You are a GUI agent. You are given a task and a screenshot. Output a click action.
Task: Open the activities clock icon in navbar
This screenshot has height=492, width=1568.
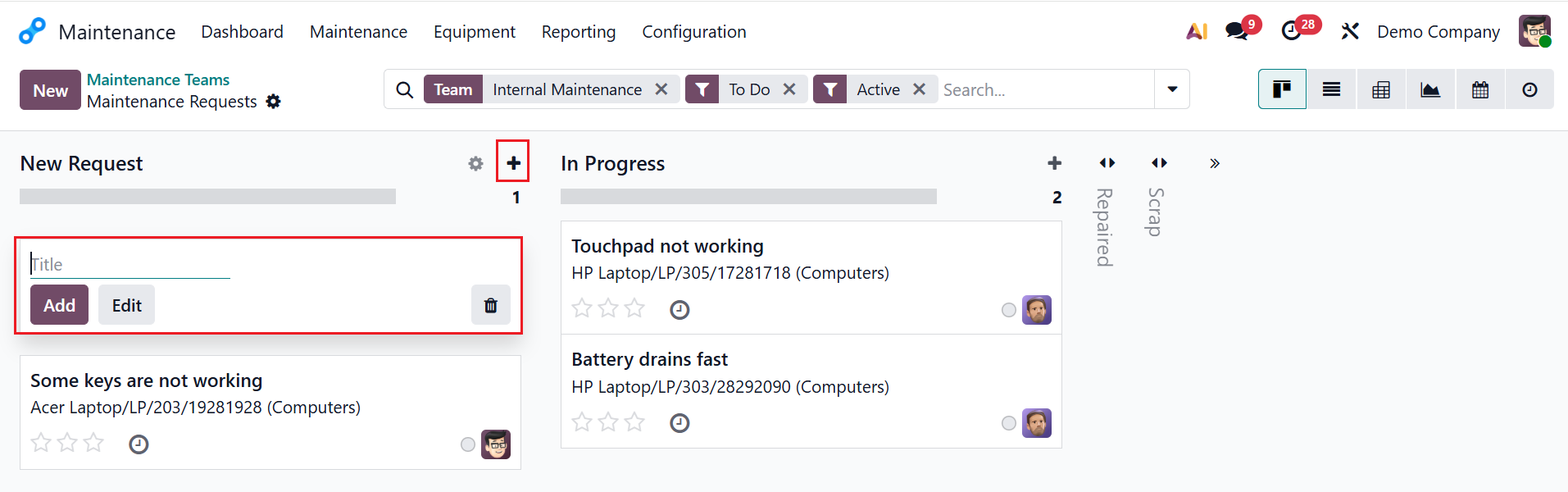point(1292,31)
